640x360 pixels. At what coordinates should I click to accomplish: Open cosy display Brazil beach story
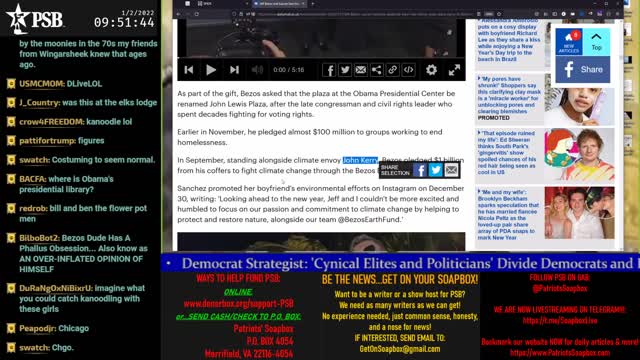pyautogui.click(x=509, y=41)
